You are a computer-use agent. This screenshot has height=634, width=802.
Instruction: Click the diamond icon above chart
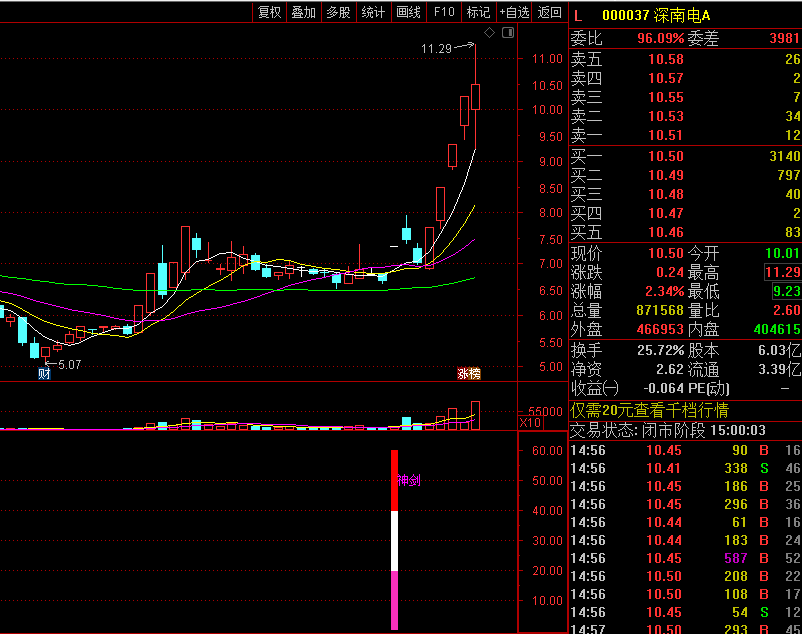coord(489,33)
